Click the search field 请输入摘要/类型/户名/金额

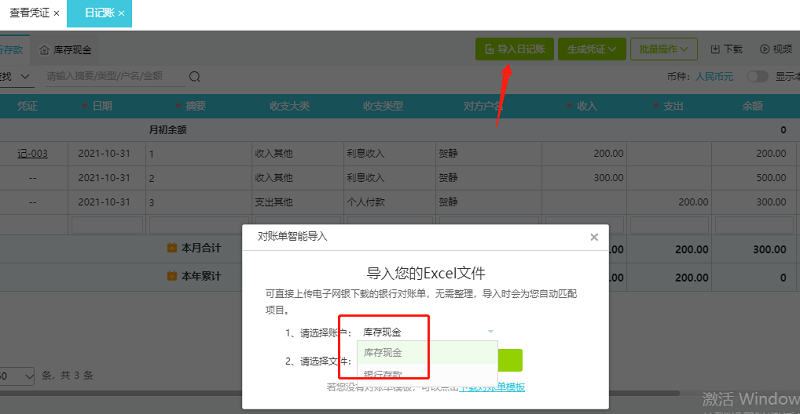click(x=115, y=77)
